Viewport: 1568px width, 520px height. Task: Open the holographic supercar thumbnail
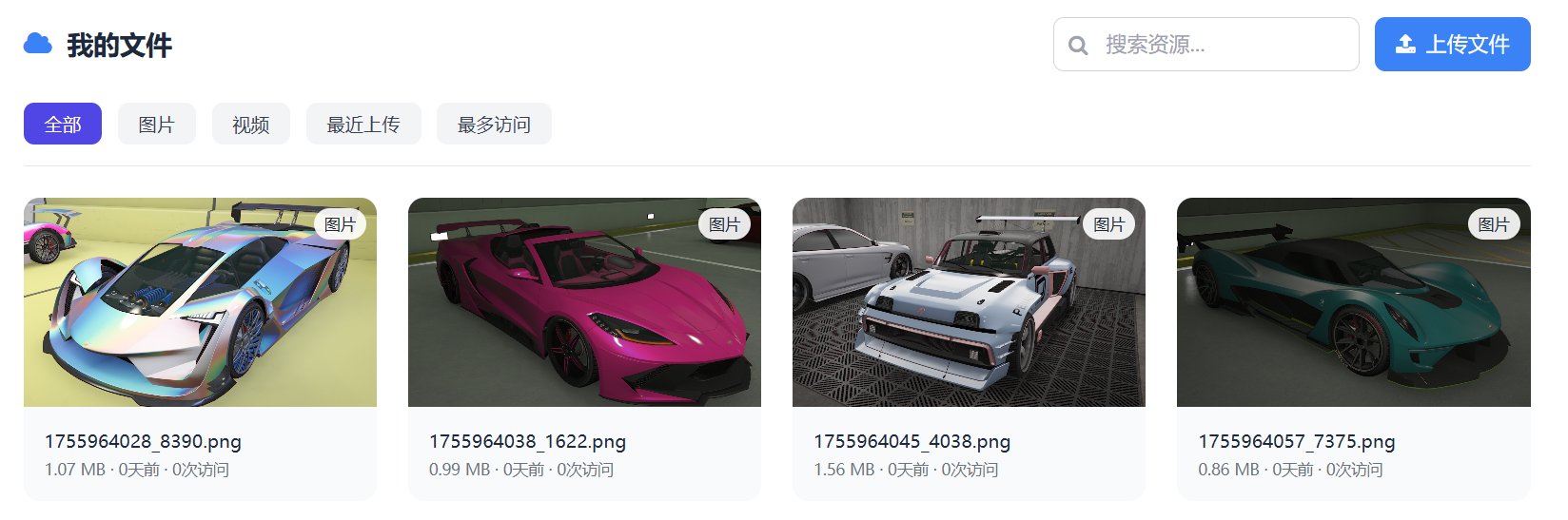200,302
